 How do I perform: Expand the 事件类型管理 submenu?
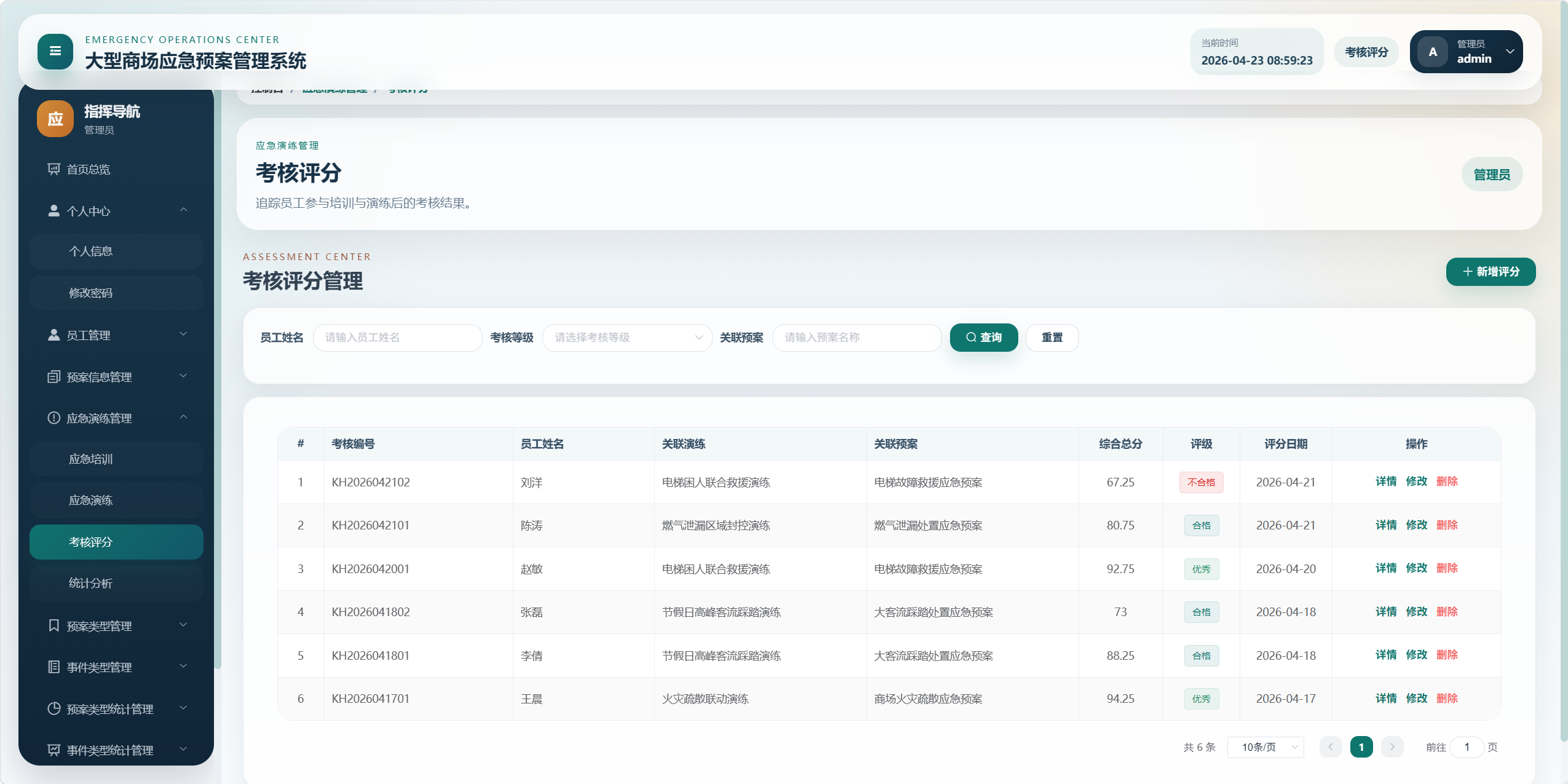[x=183, y=667]
